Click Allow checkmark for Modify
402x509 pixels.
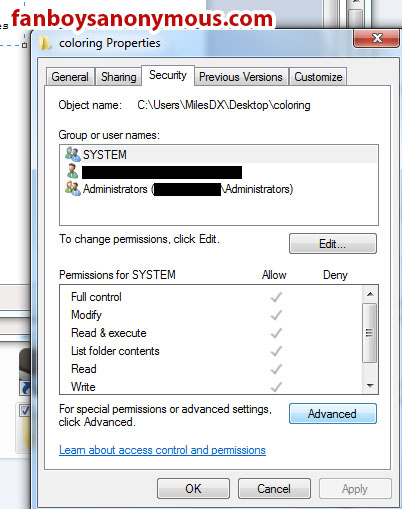[276, 315]
